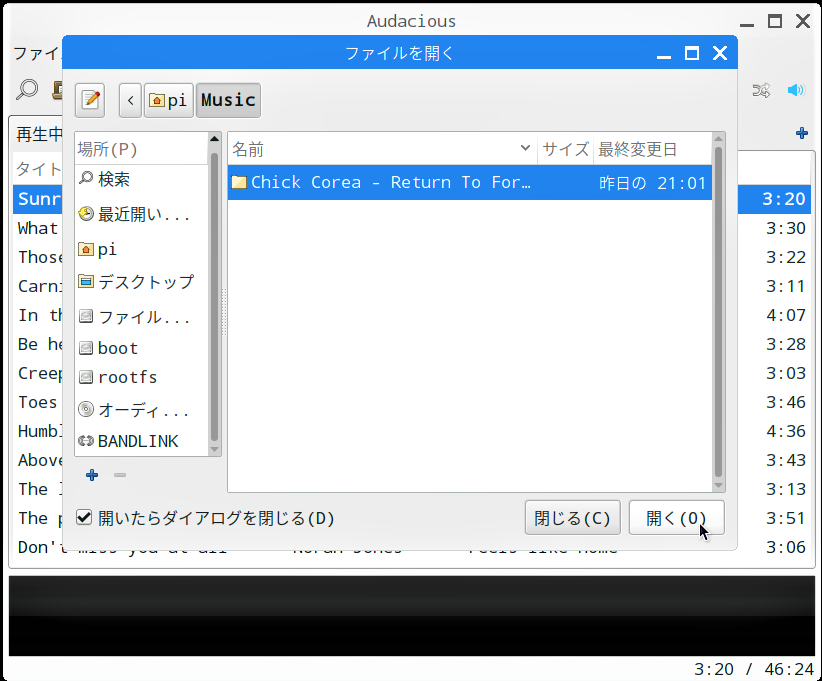Sort files by the サイズ column
This screenshot has width=822, height=681.
(565, 149)
